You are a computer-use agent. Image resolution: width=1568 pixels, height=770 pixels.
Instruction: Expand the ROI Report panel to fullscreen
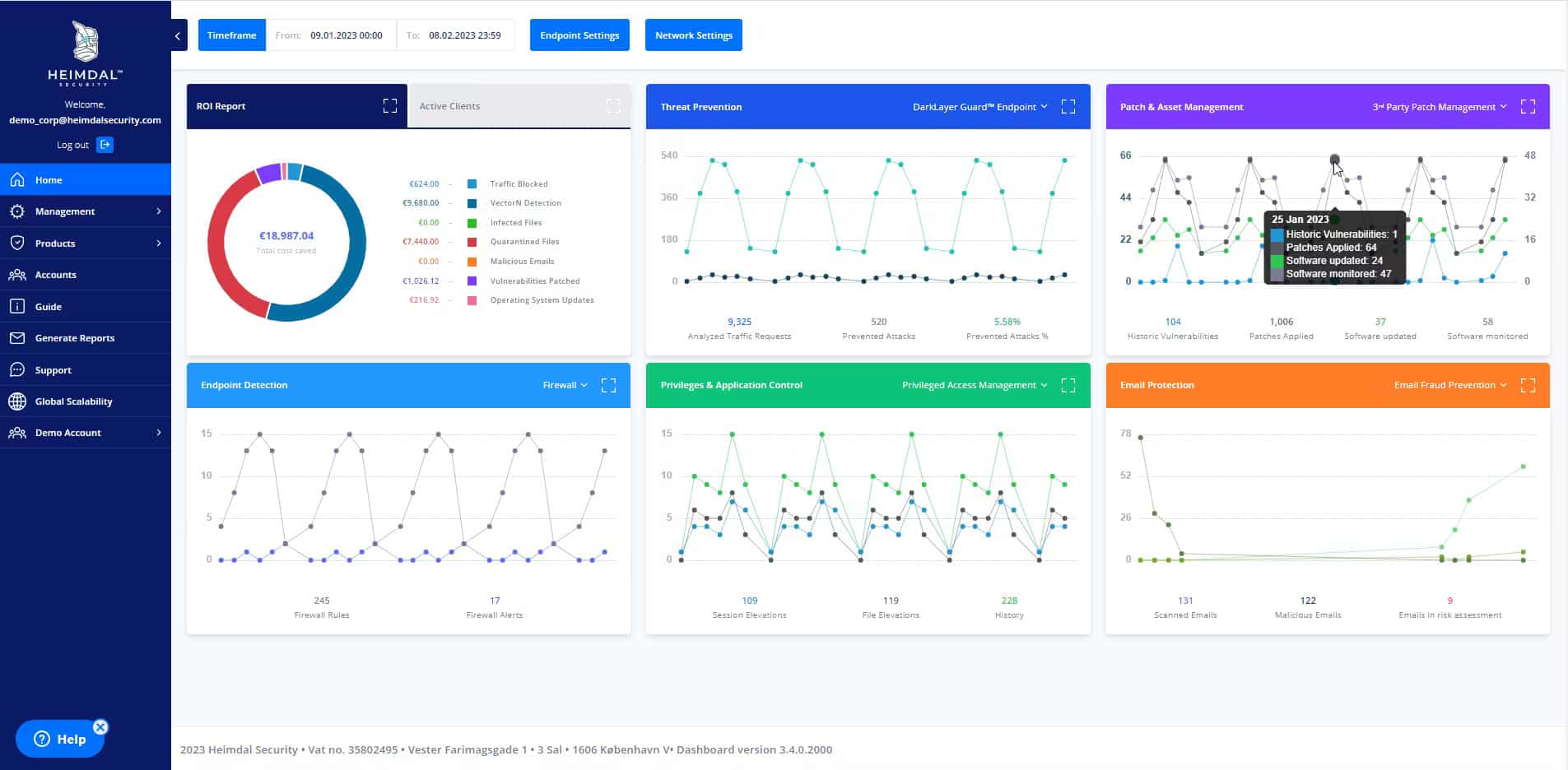click(389, 105)
